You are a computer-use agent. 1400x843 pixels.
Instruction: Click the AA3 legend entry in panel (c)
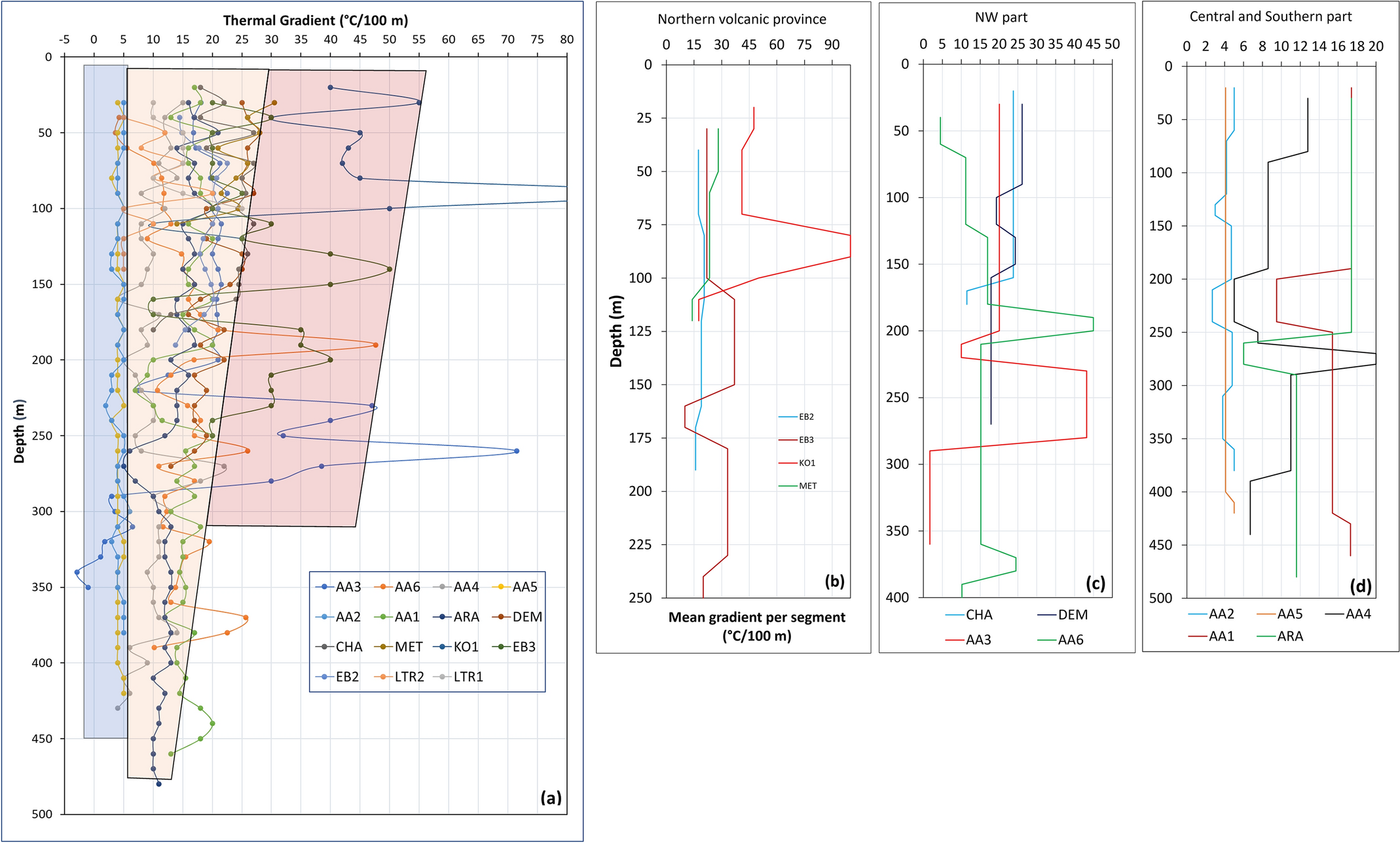coord(968,640)
